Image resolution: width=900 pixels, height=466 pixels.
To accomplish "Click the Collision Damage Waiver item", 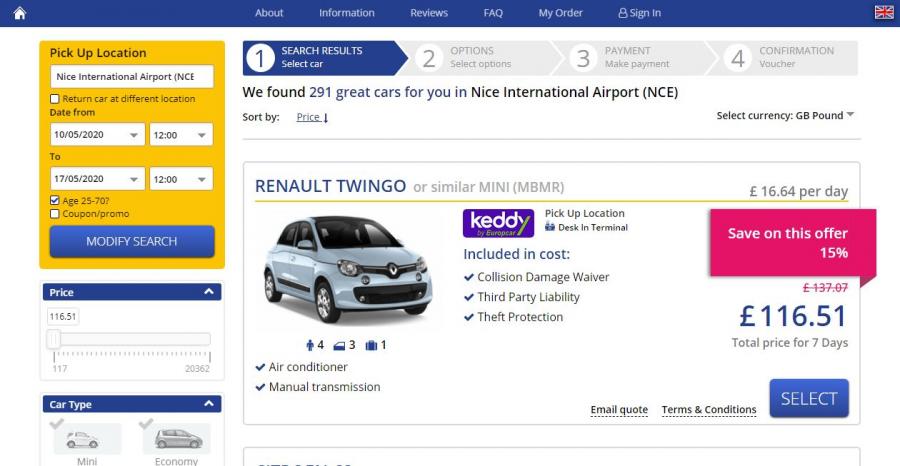I will tap(536, 277).
